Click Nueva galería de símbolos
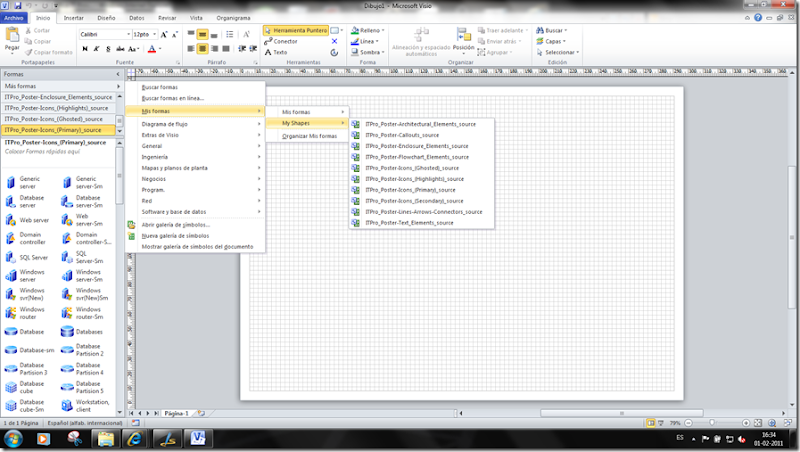This screenshot has height=452, width=800. [175, 235]
